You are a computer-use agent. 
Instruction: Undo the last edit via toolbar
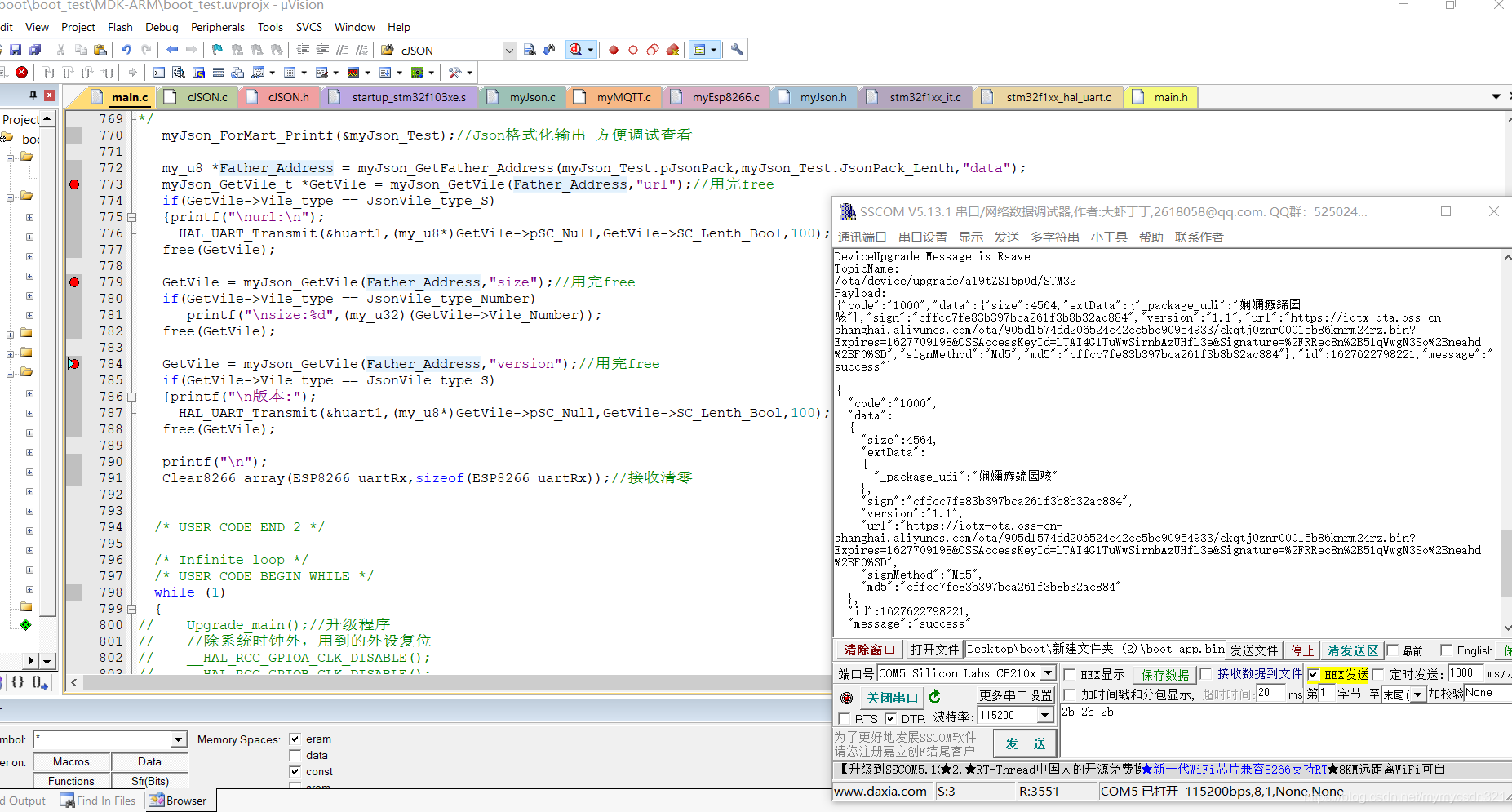pos(126,50)
